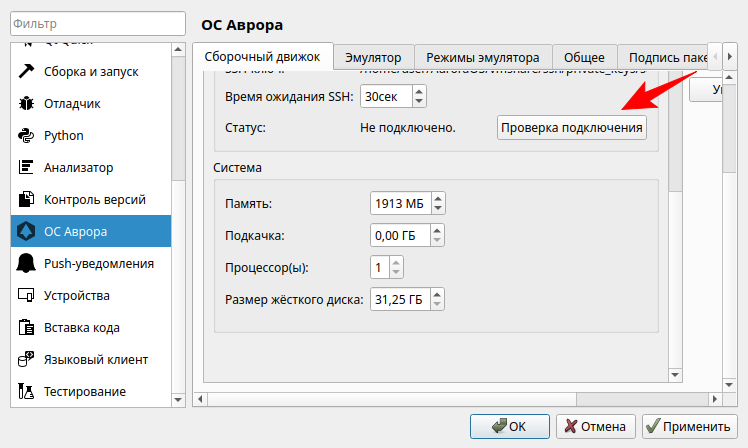Switch to the Эмулятор tab

coord(374,57)
